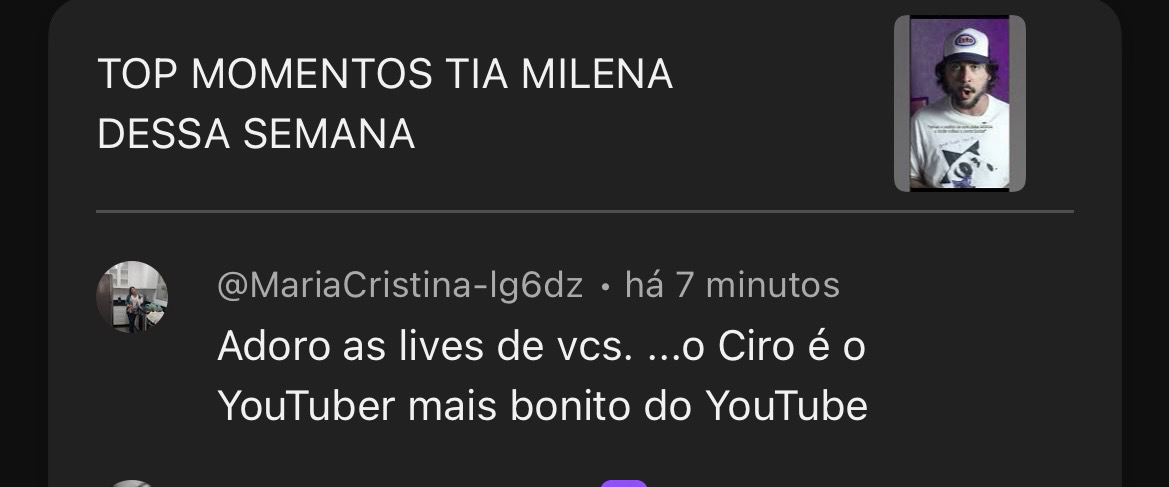1169x487 pixels.
Task: Open MariaCristina's round profile avatar
Action: tap(132, 296)
